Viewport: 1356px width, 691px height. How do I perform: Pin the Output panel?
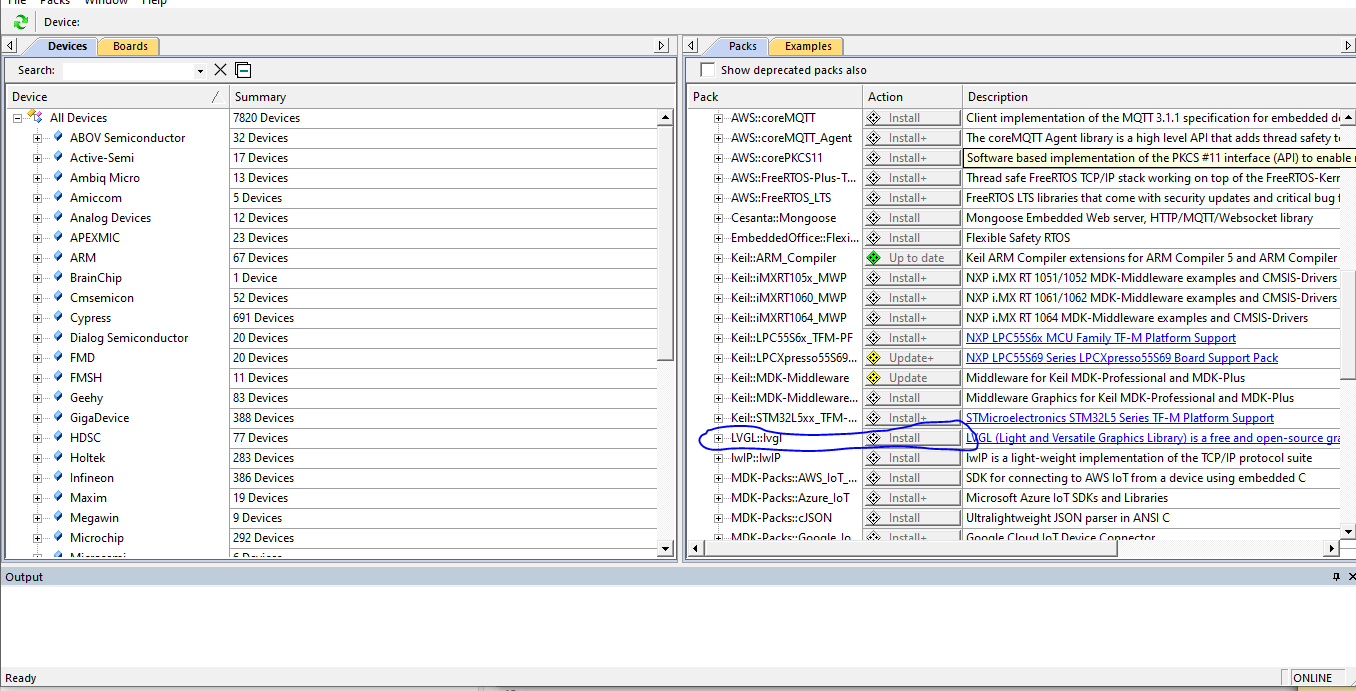[1336, 577]
